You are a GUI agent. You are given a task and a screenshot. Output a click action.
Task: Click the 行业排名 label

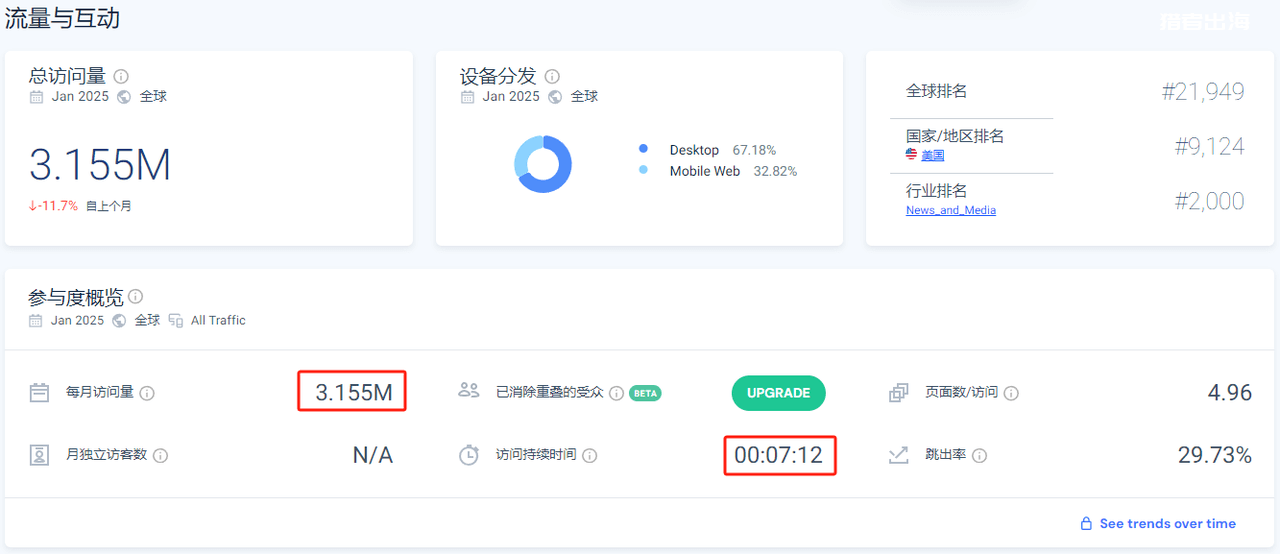coord(937,191)
